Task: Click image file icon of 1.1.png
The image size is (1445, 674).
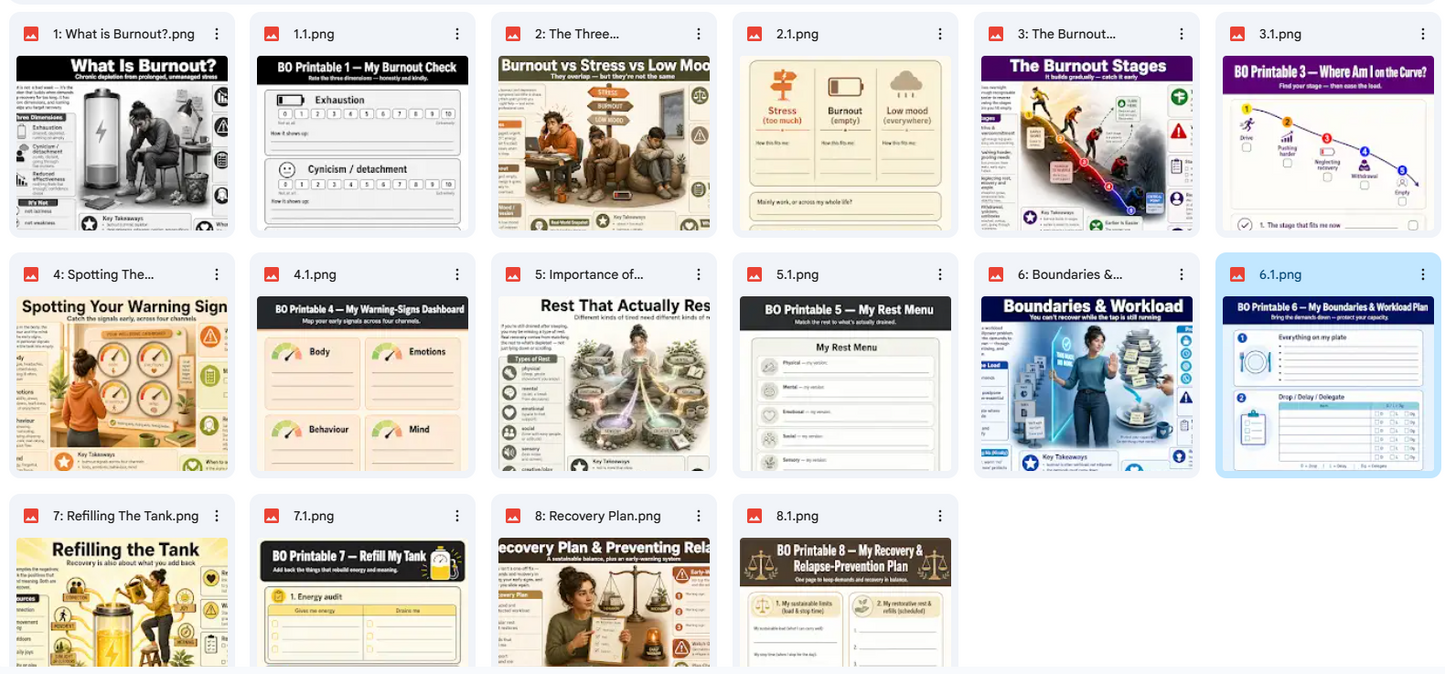Action: click(x=272, y=34)
